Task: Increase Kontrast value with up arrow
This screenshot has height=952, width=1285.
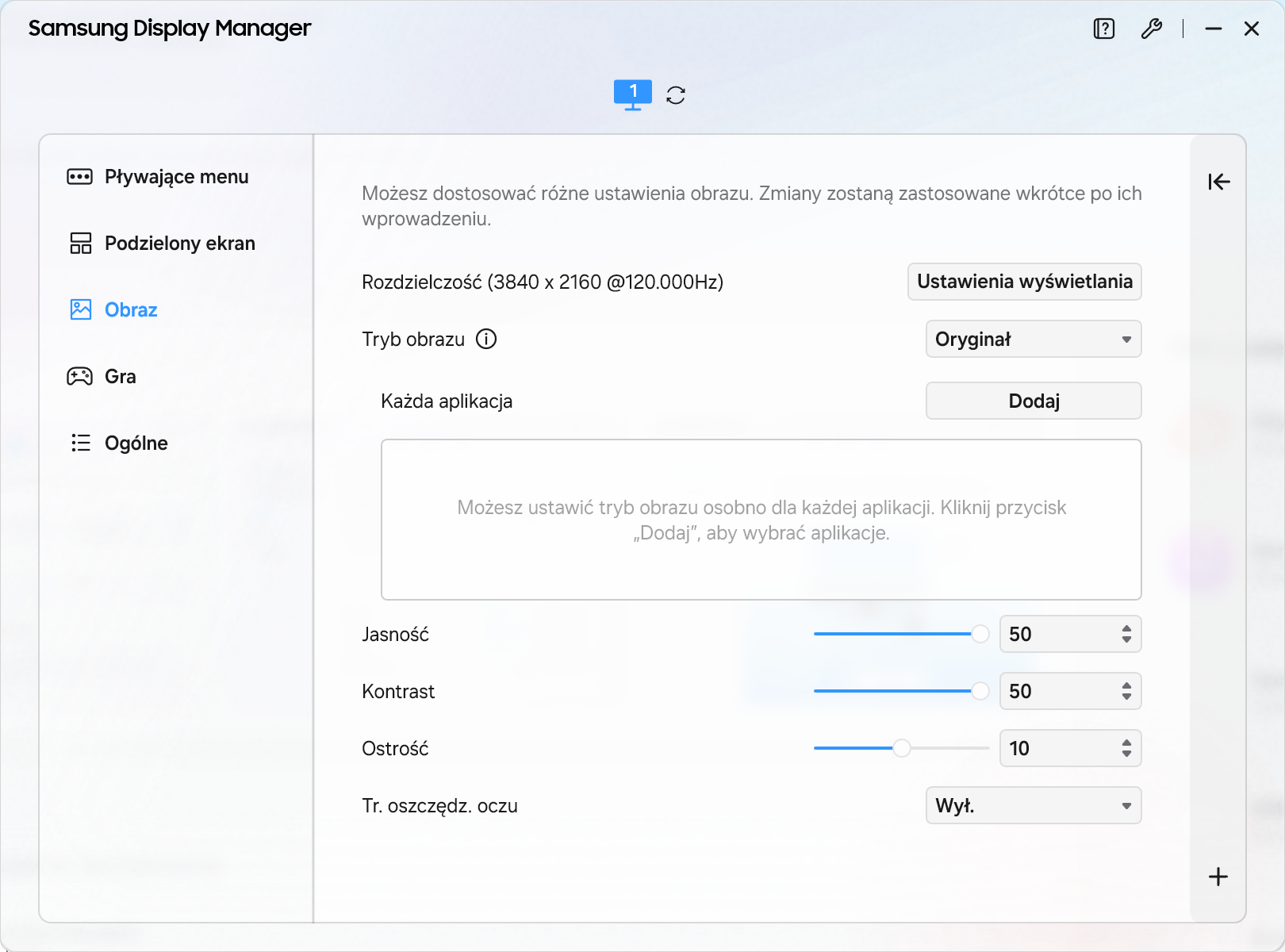Action: [1126, 685]
